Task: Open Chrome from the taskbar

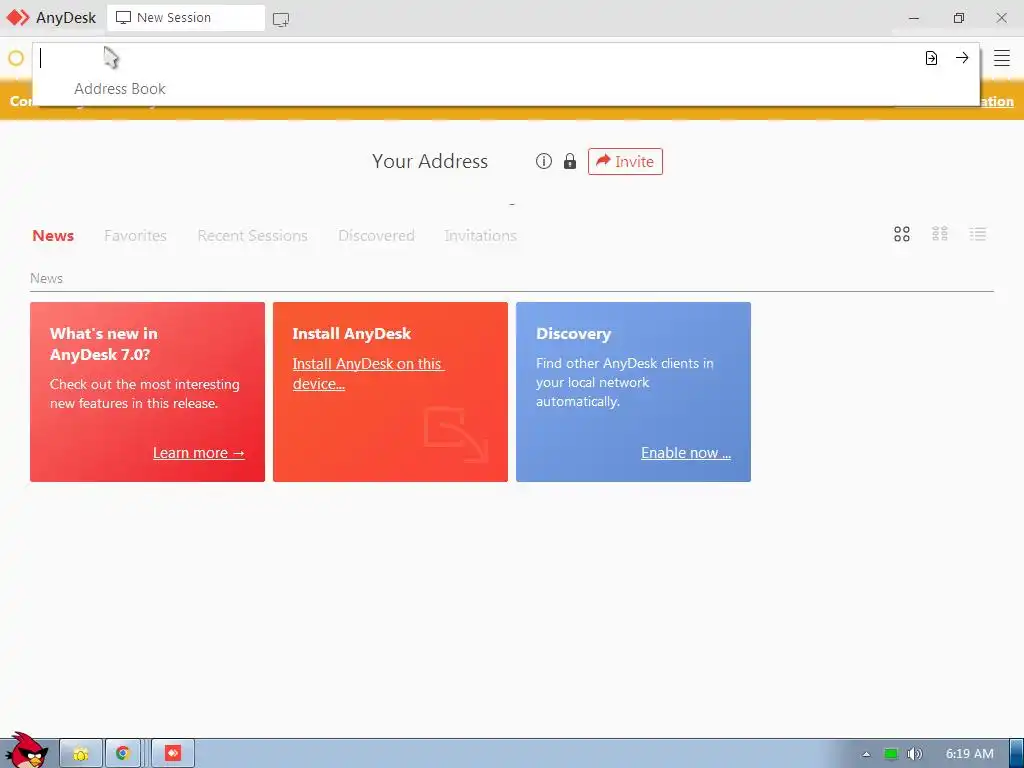Action: [123, 754]
